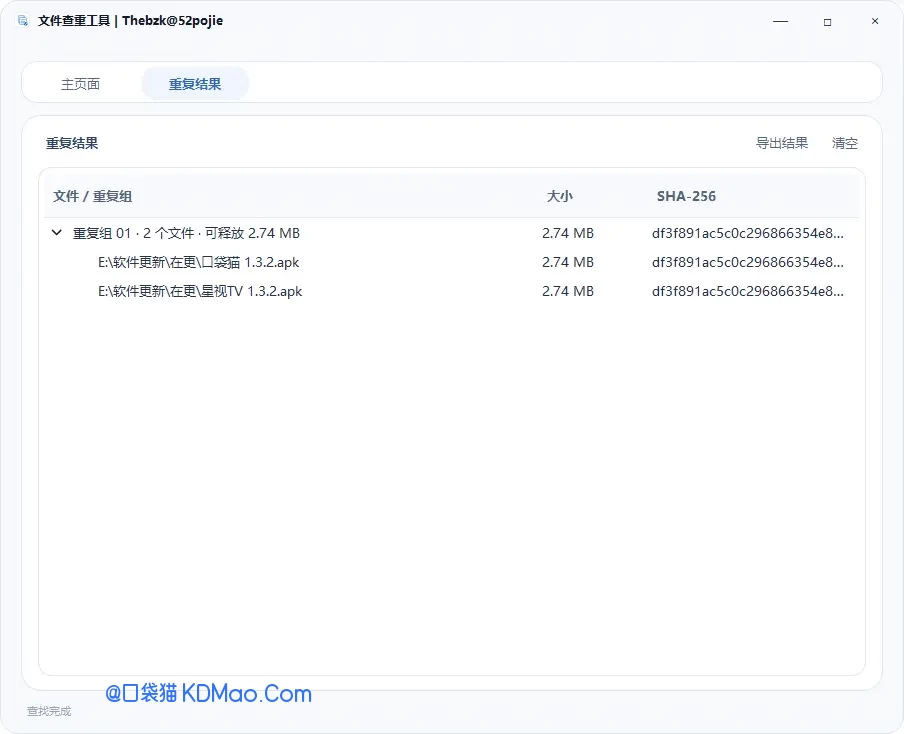This screenshot has width=904, height=734.
Task: Collapse the 重复组 01 chevron
Action: [x=56, y=233]
